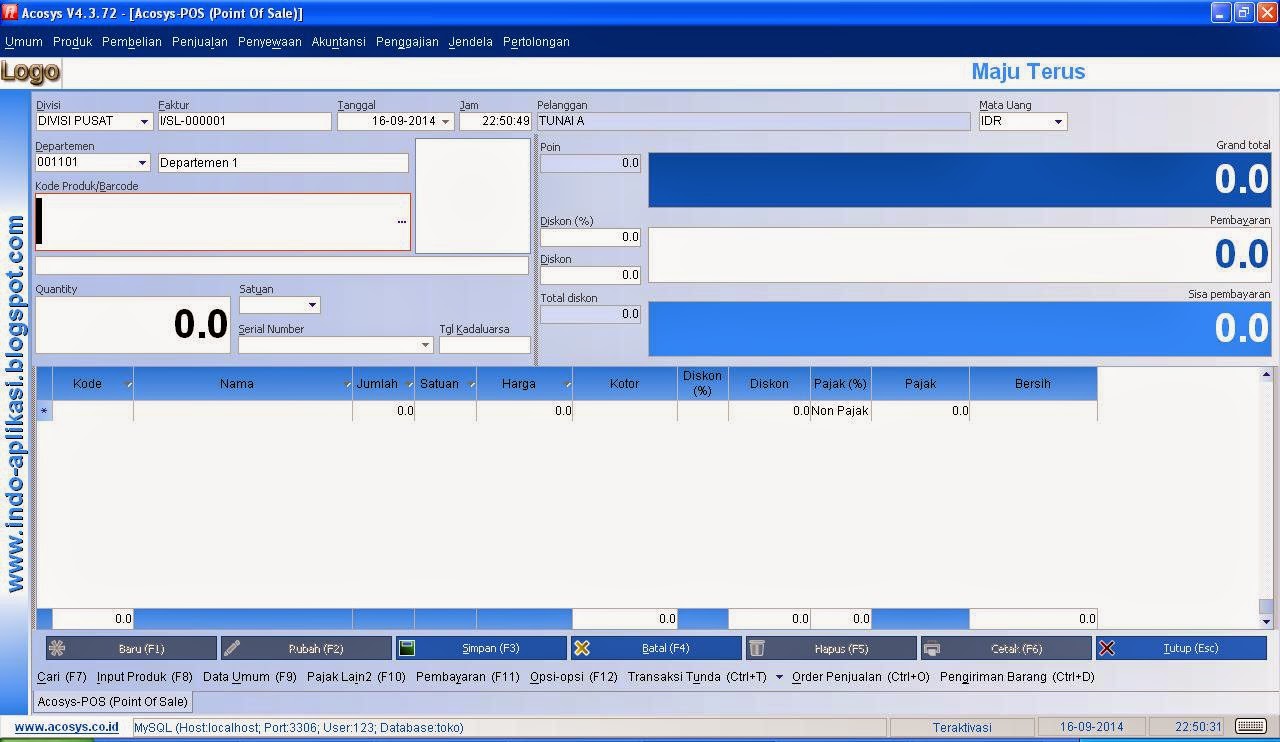The width and height of the screenshot is (1280, 742).
Task: Open the Kode column filter arrow
Action: coord(128,385)
